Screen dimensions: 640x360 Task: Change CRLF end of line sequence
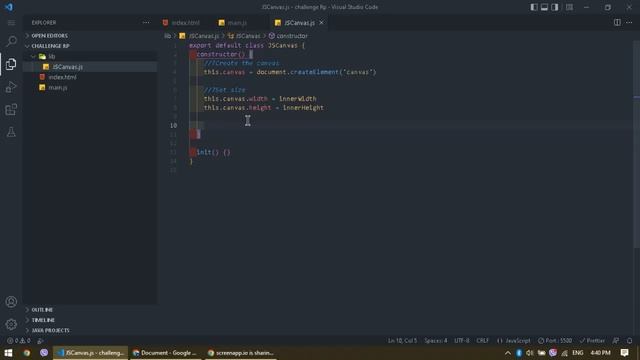coord(482,340)
